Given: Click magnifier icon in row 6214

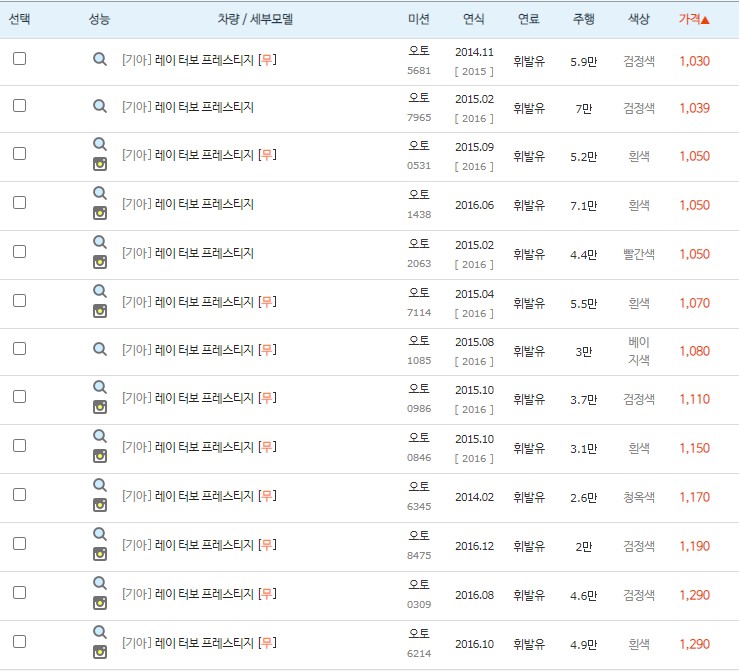Looking at the screenshot, I should click(99, 632).
